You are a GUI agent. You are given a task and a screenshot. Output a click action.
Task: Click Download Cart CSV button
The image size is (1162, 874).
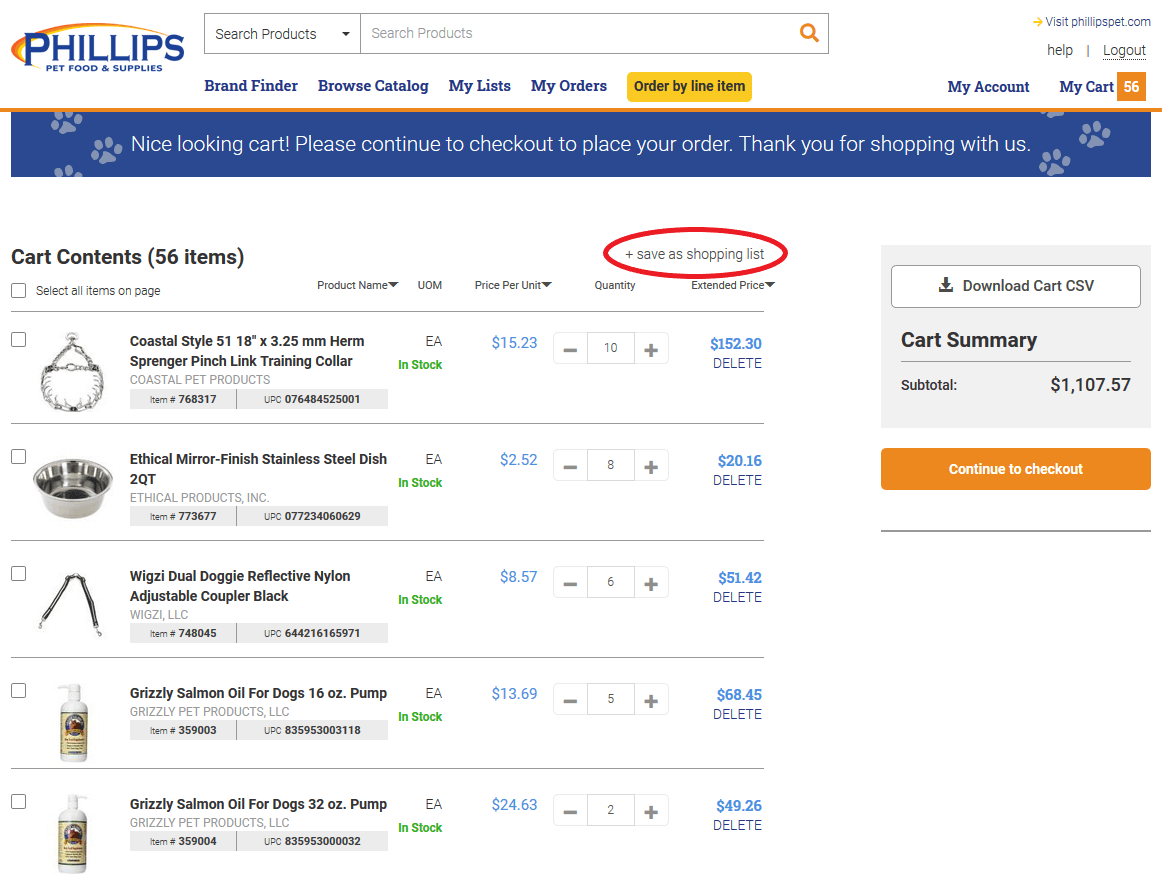click(1015, 286)
